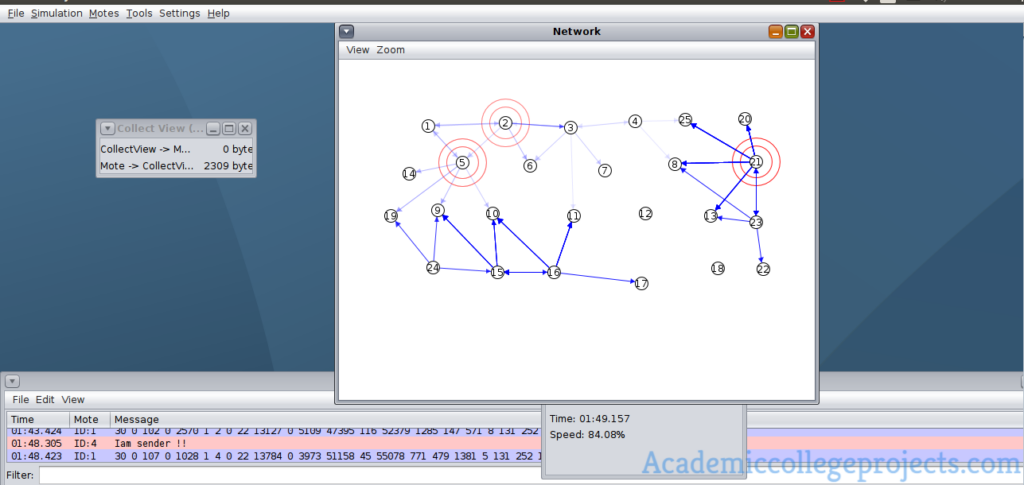The width and height of the screenshot is (1024, 485).
Task: Select mote node 23
Action: pos(756,223)
